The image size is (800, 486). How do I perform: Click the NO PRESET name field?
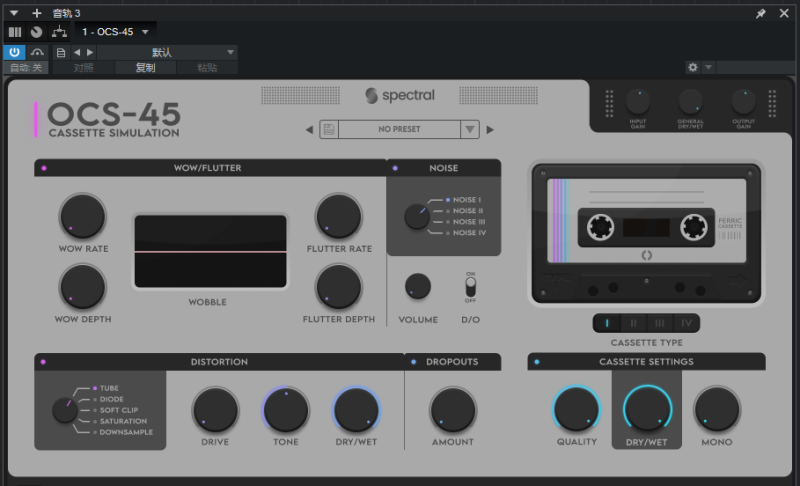click(399, 130)
